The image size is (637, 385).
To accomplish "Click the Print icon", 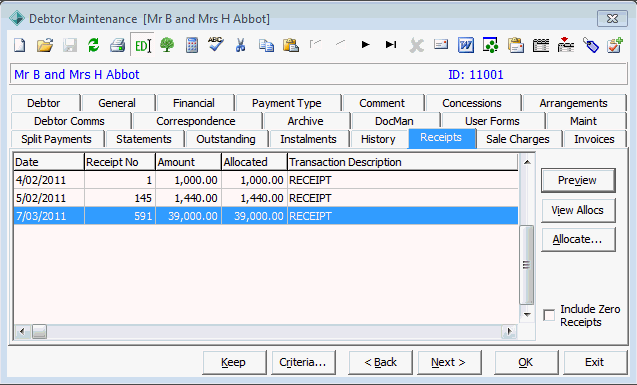I will [x=118, y=45].
